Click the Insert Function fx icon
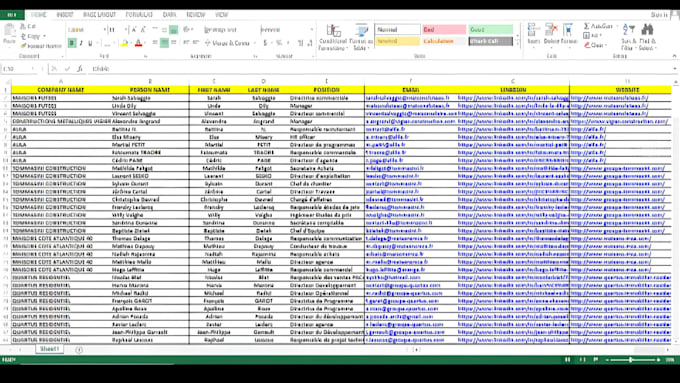 tap(80, 69)
